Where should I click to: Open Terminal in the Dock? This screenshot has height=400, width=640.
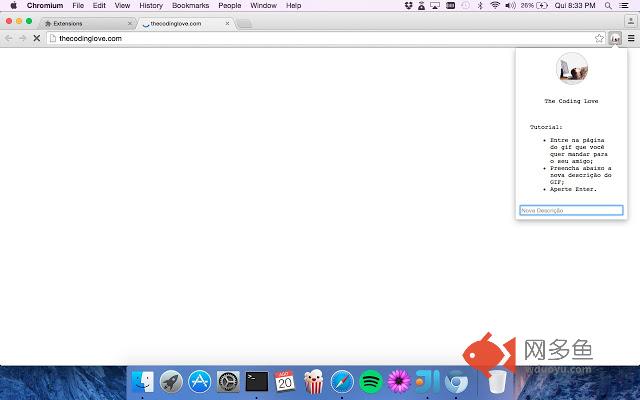(257, 382)
